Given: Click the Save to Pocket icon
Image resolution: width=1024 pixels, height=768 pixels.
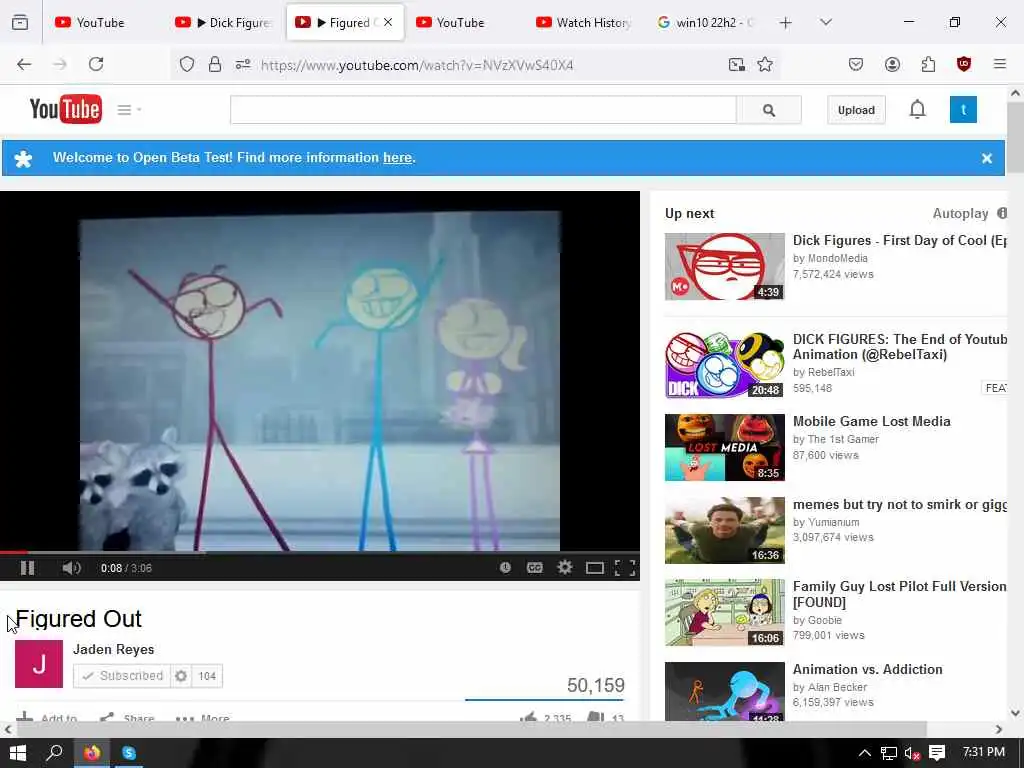Looking at the screenshot, I should [x=856, y=64].
